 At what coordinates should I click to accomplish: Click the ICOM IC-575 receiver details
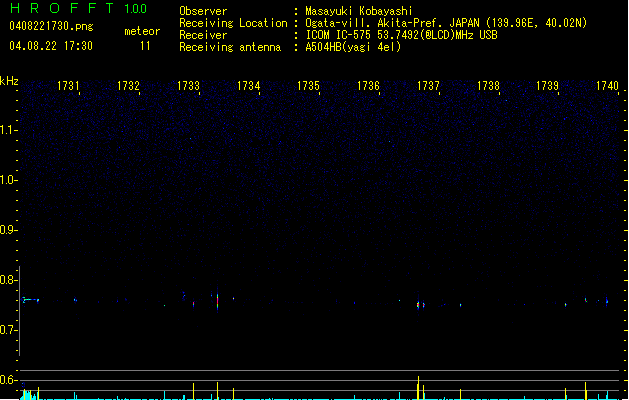pos(402,35)
